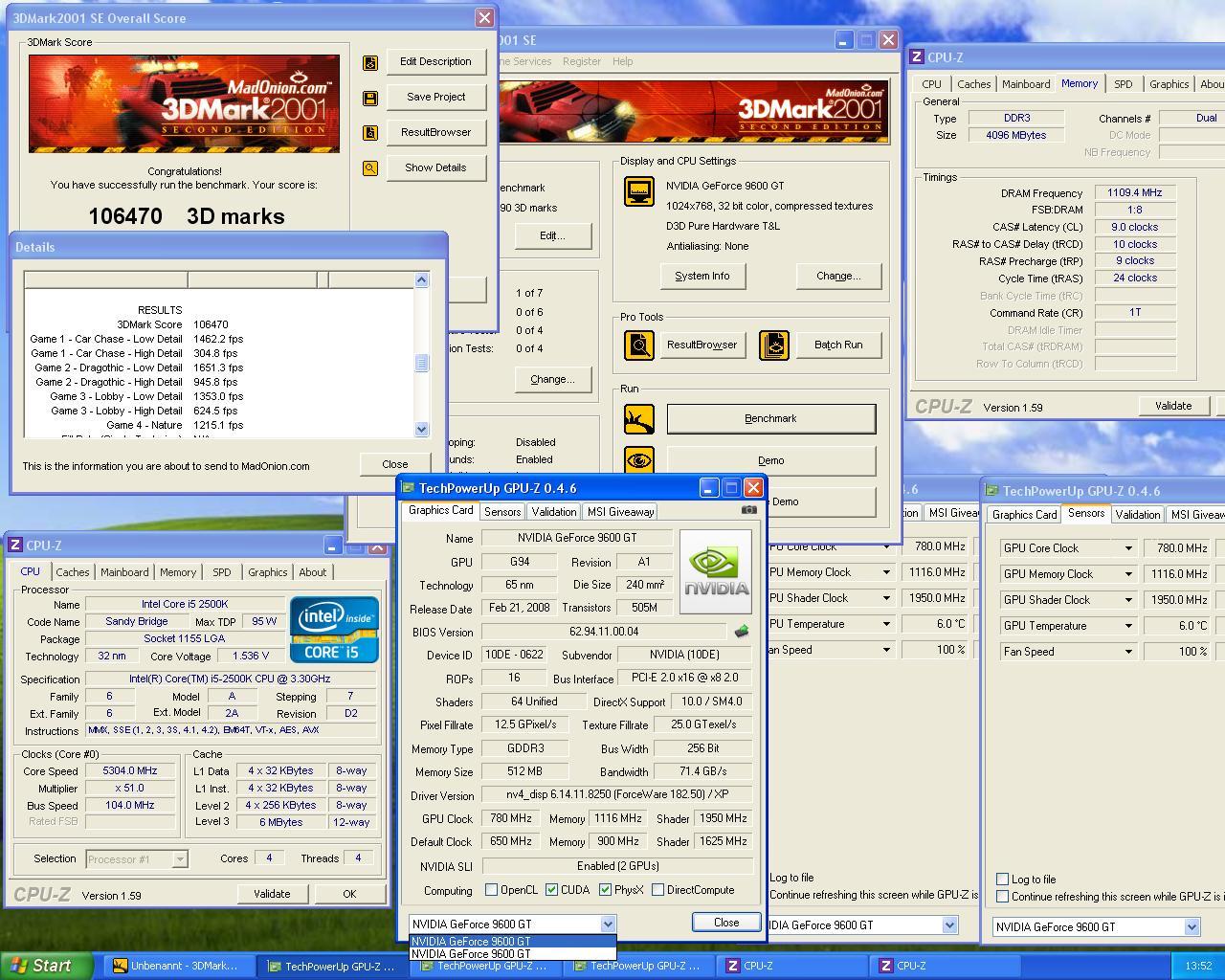Click the System Info button
Viewport: 1225px width, 980px height.
[702, 276]
